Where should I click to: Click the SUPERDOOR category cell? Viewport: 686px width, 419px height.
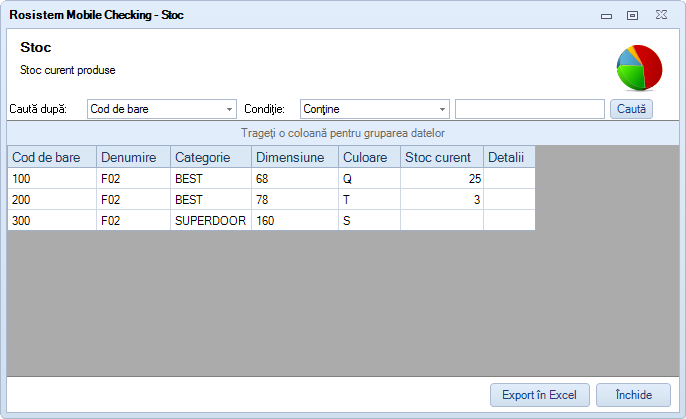coord(210,220)
